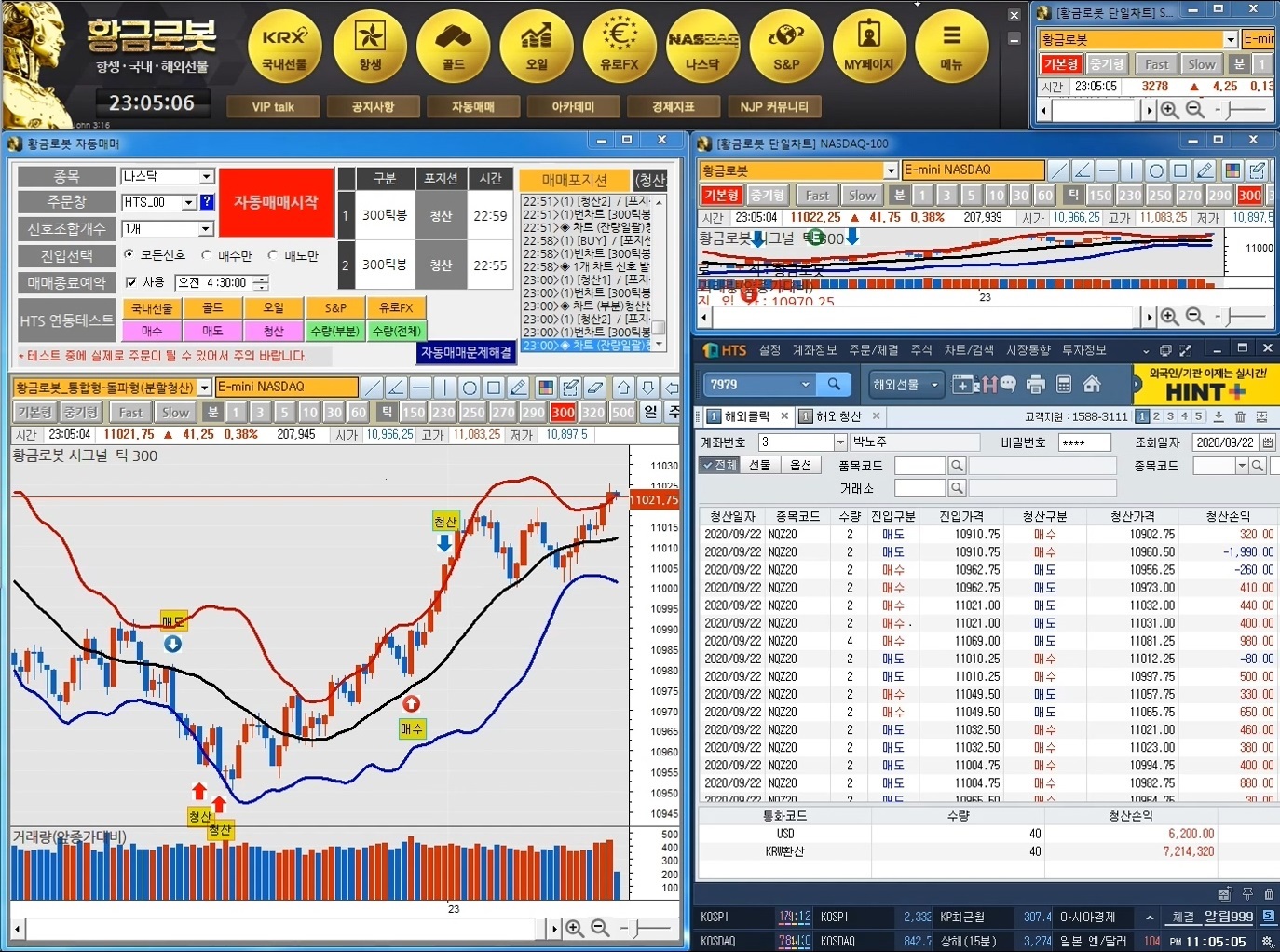1280x952 pixels.
Task: Open the 유로FX coin icon
Action: pyautogui.click(x=620, y=47)
